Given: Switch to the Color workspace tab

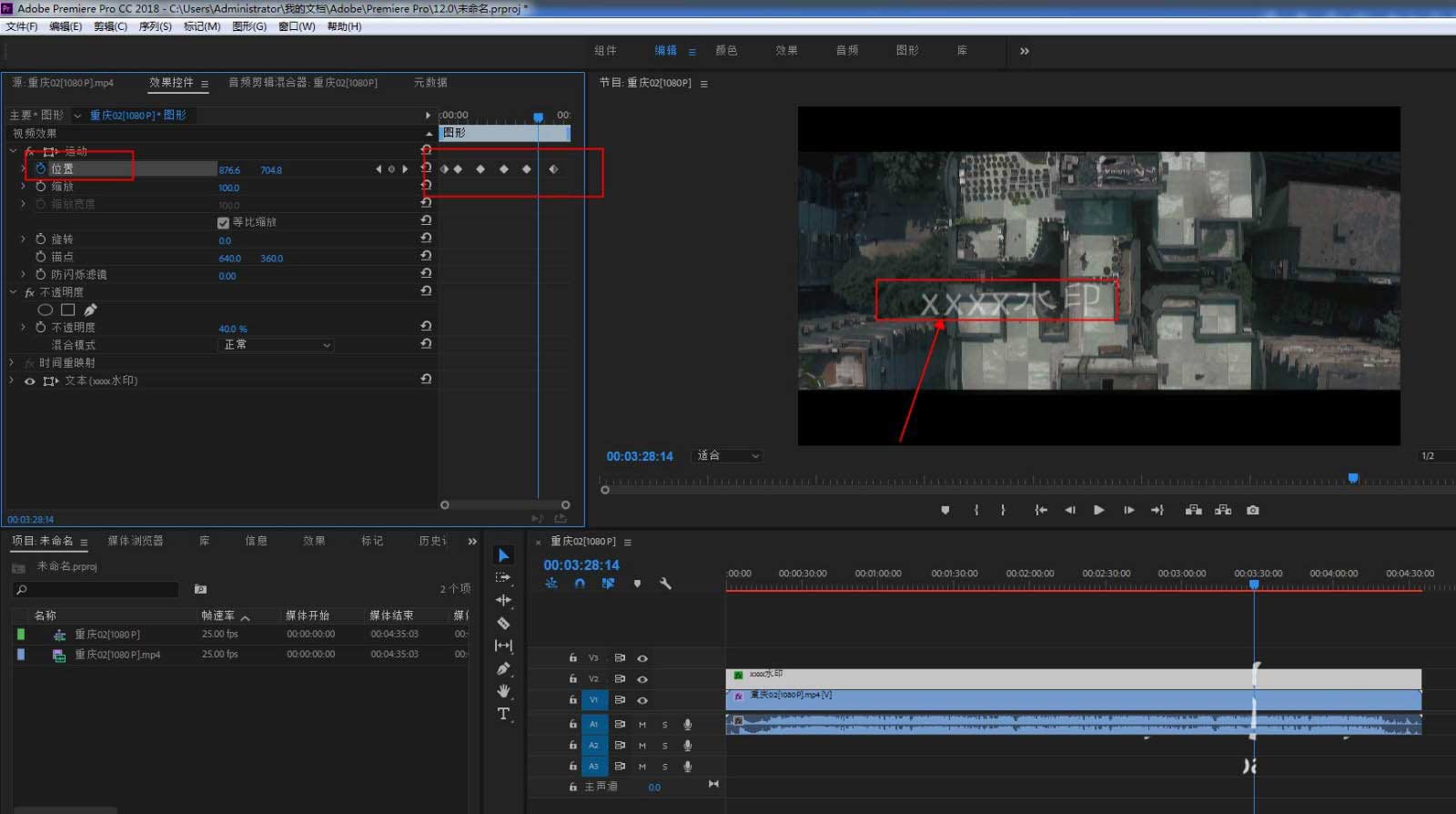Looking at the screenshot, I should tap(726, 51).
